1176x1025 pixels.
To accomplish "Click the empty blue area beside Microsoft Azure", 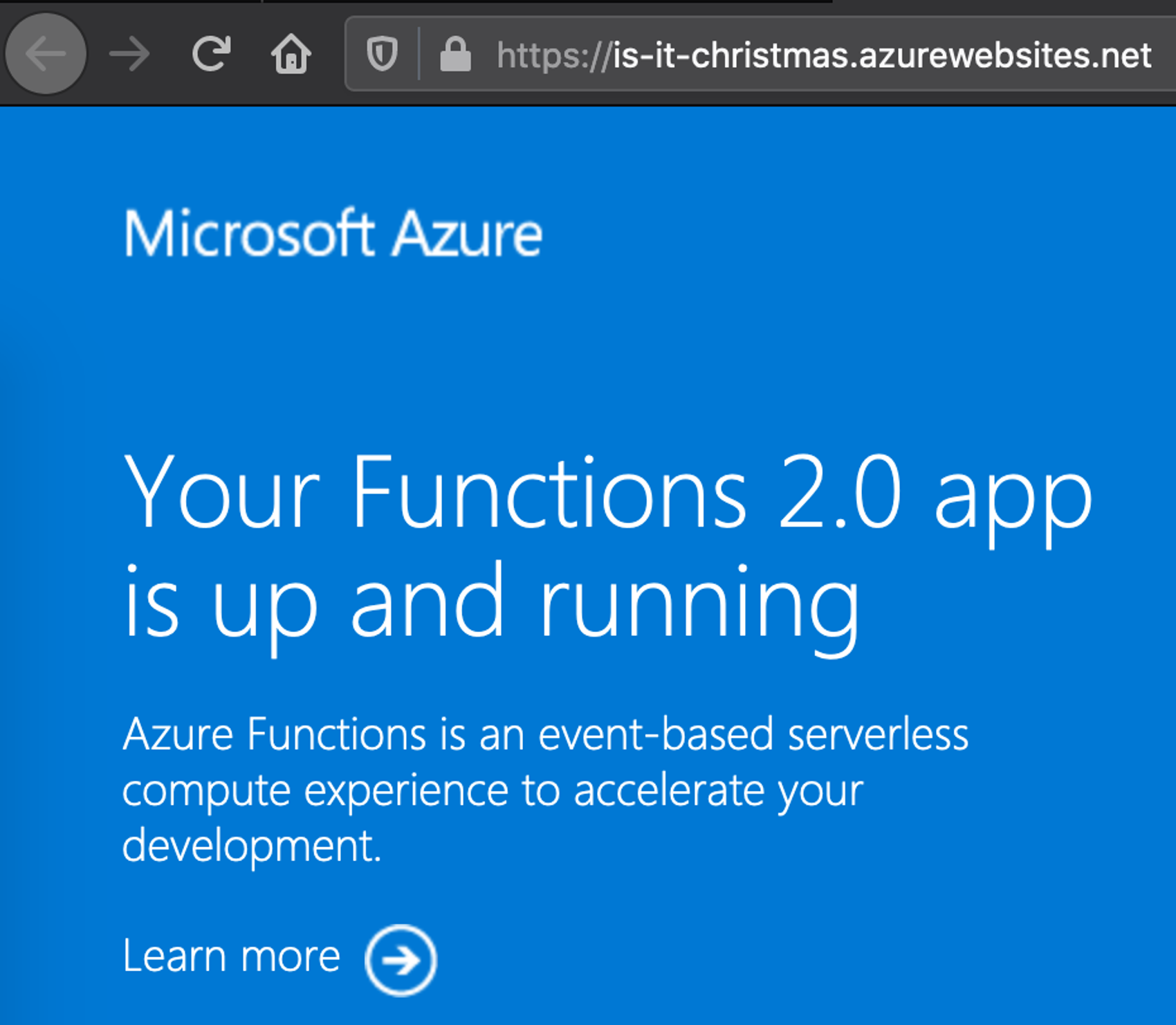I will pos(858,234).
